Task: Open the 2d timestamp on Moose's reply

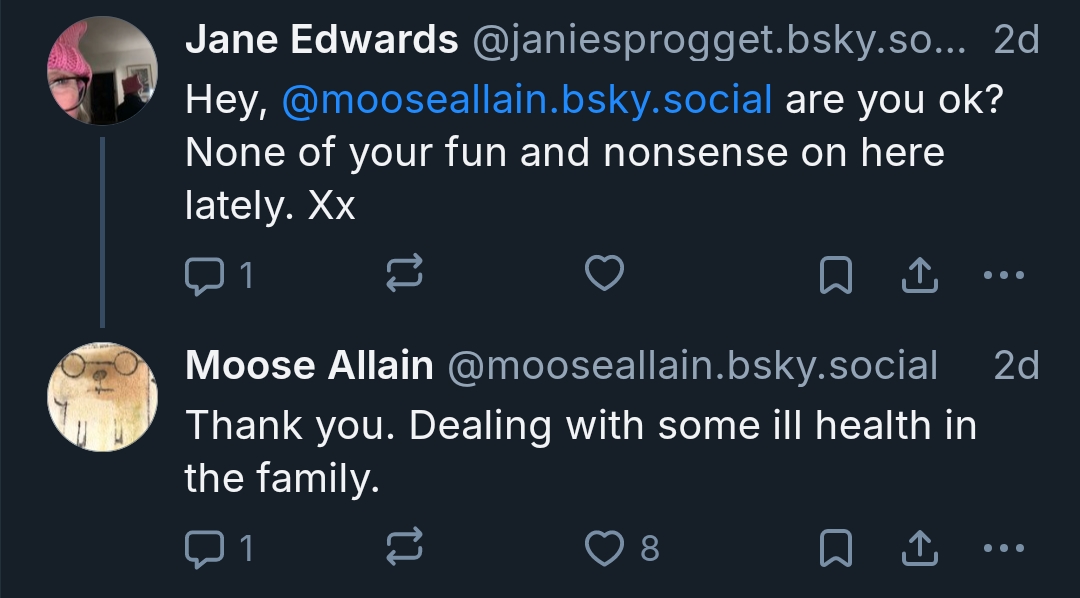Action: coord(1016,366)
